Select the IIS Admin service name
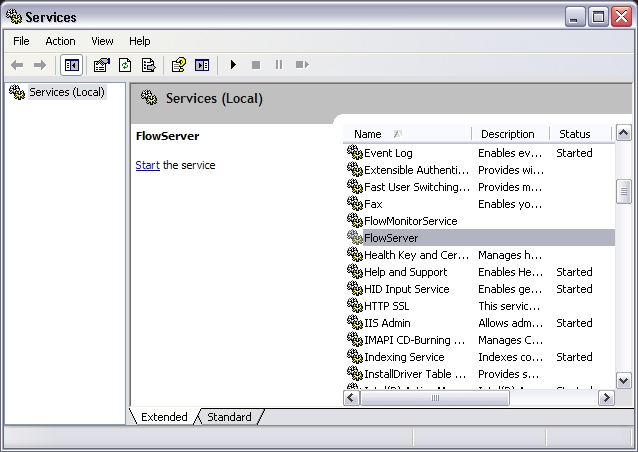This screenshot has height=452, width=638. pyautogui.click(x=387, y=323)
